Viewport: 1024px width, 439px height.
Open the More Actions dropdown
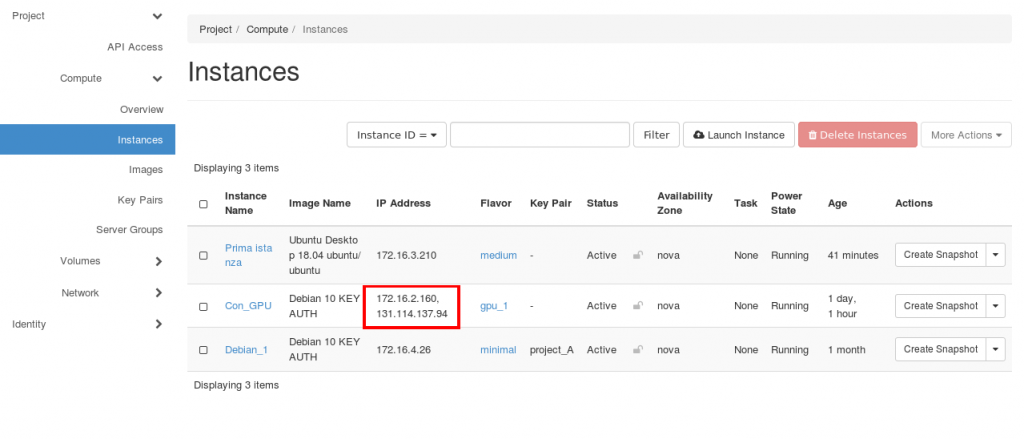(965, 135)
